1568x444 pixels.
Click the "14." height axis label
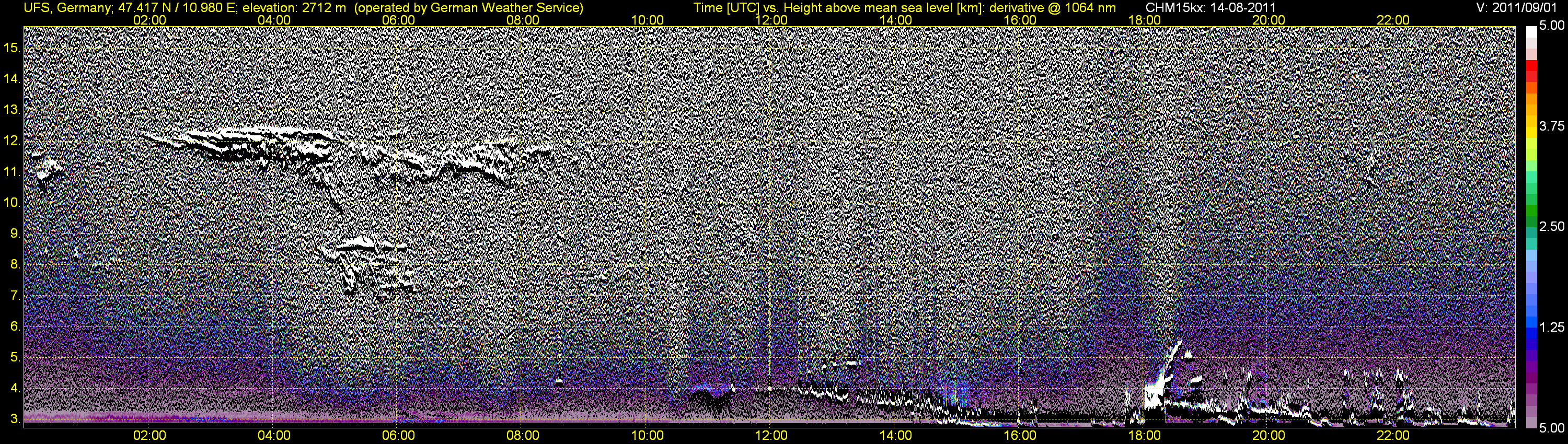coord(12,78)
